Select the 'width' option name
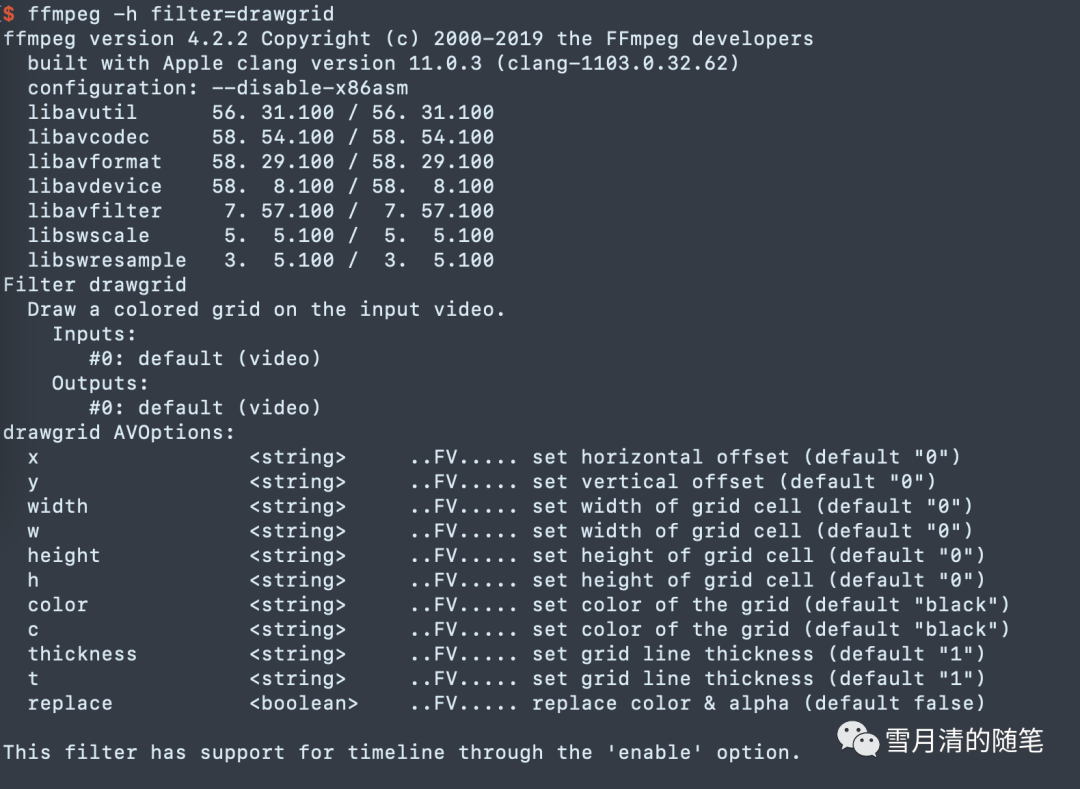The image size is (1080, 789). 58,506
